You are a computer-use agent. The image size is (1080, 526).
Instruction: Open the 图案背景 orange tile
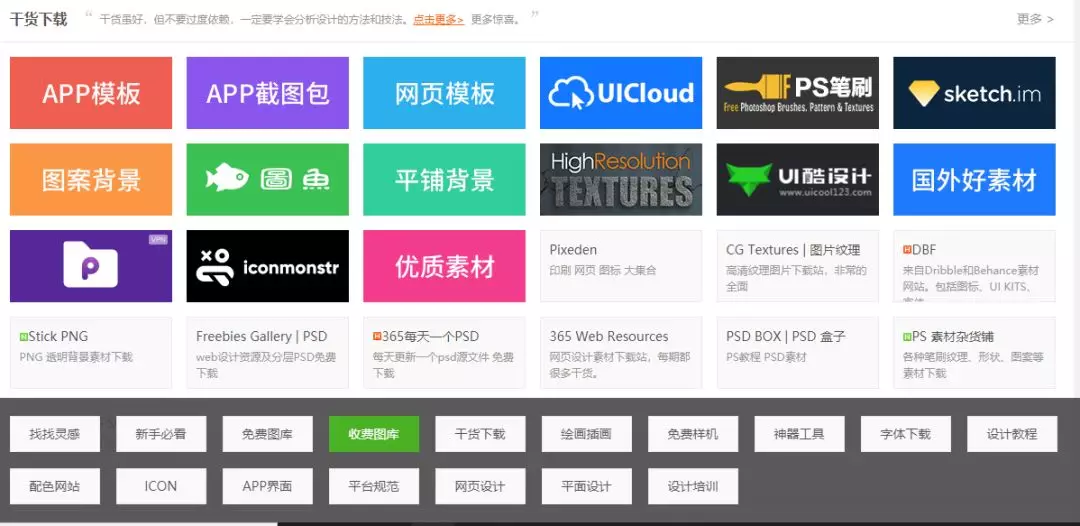tap(91, 180)
